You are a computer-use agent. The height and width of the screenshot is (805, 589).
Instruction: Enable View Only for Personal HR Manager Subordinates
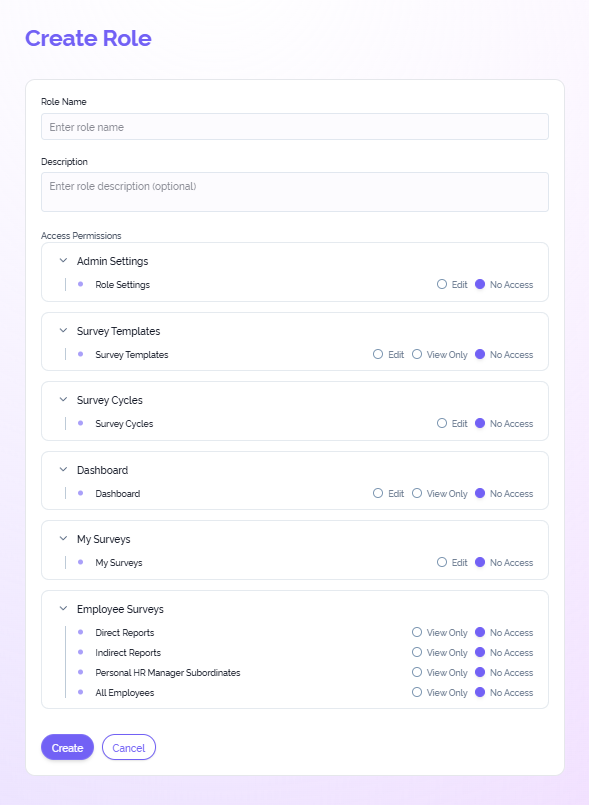click(x=418, y=673)
